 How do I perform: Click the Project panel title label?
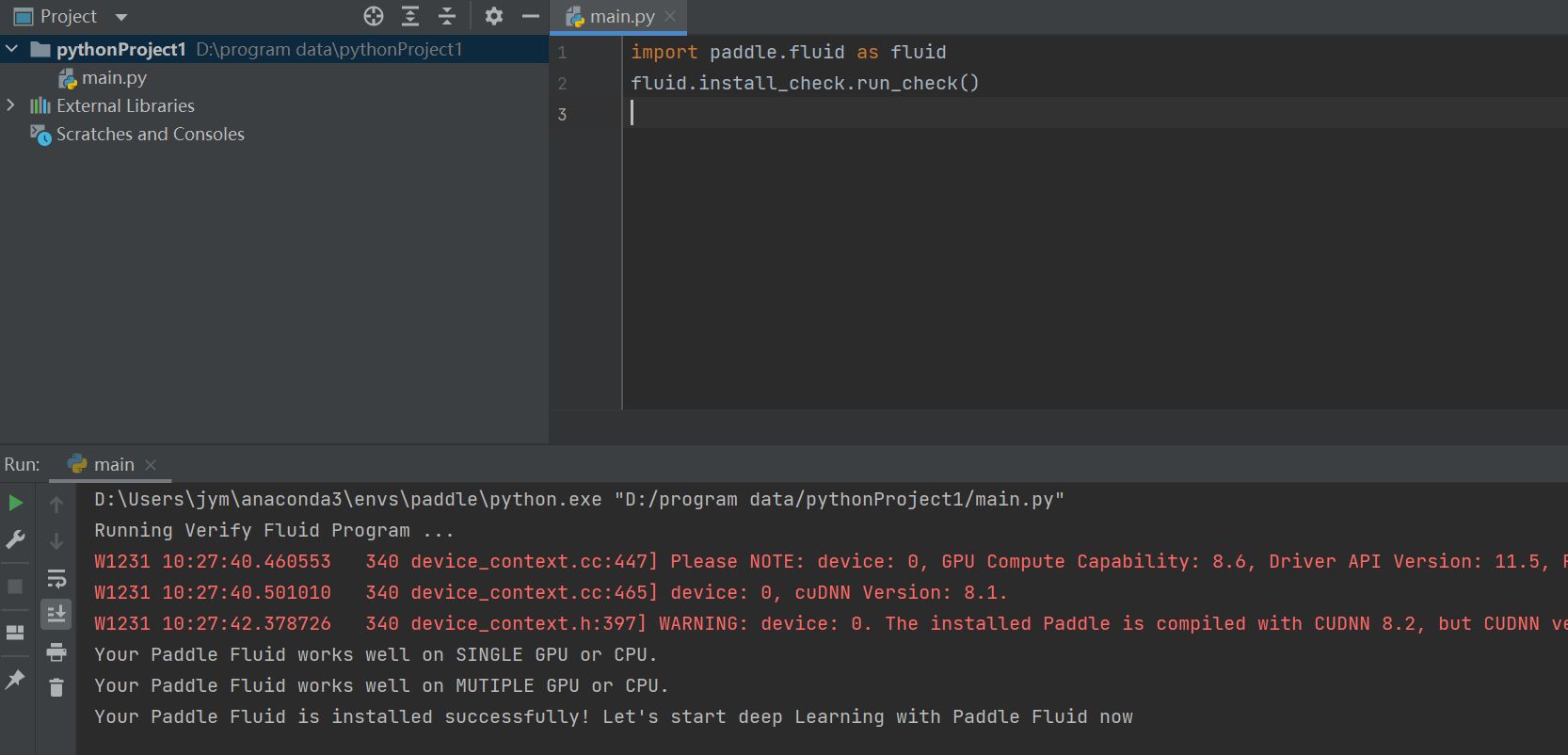(69, 17)
